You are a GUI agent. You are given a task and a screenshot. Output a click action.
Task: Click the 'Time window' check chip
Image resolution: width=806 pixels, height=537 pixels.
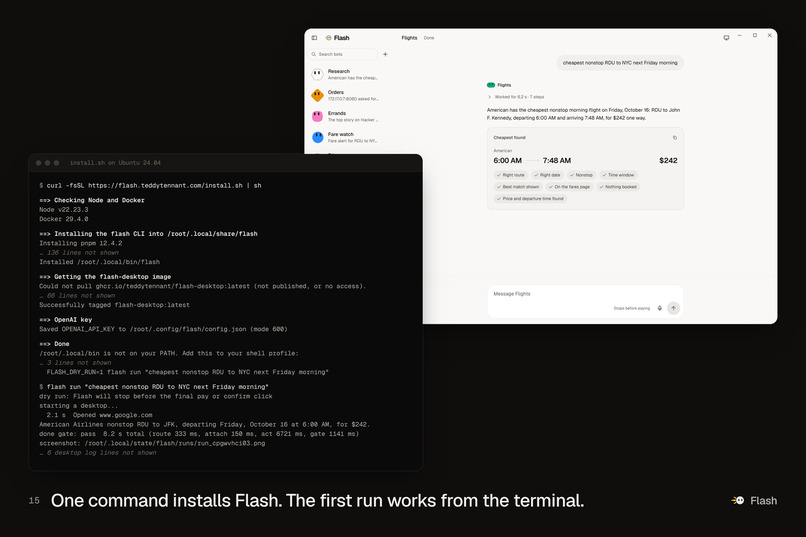[618, 175]
